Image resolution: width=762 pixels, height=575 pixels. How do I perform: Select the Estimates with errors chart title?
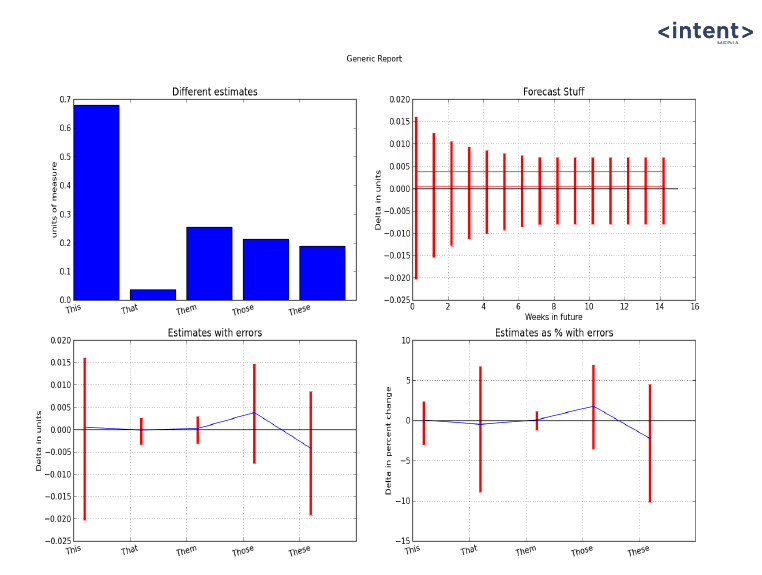pos(214,333)
